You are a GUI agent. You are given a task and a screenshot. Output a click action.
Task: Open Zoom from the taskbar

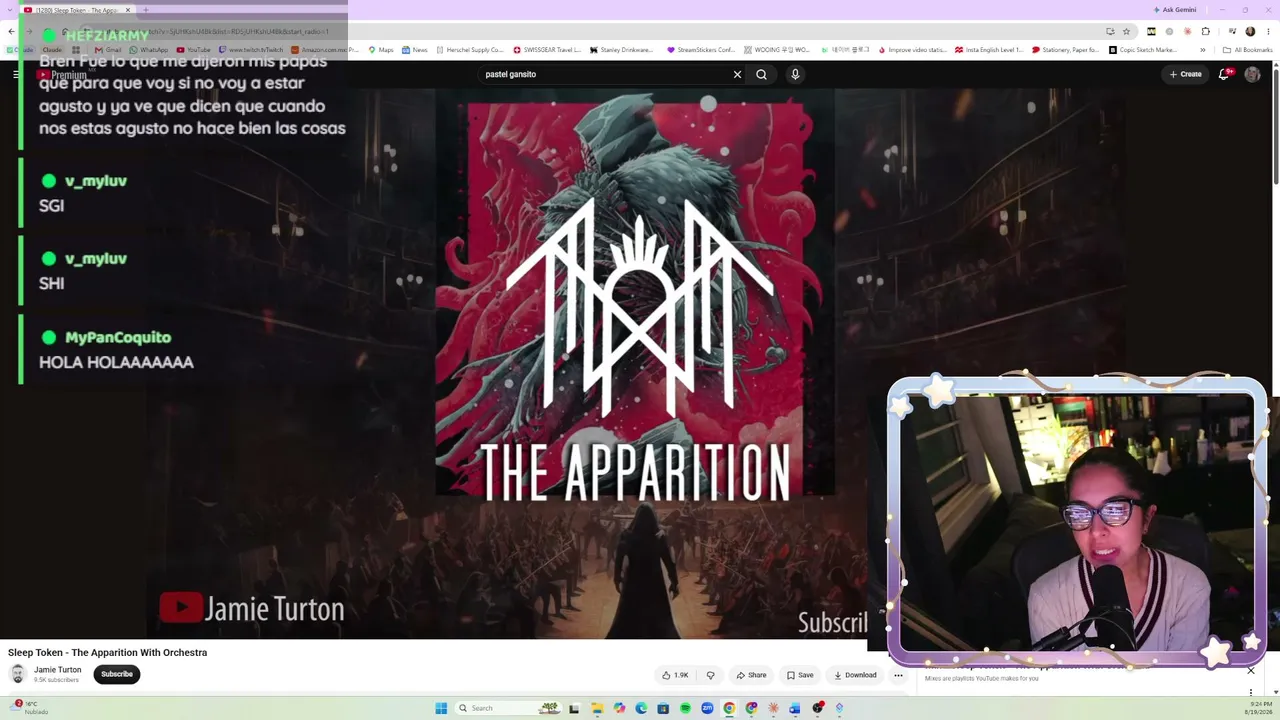click(707, 708)
